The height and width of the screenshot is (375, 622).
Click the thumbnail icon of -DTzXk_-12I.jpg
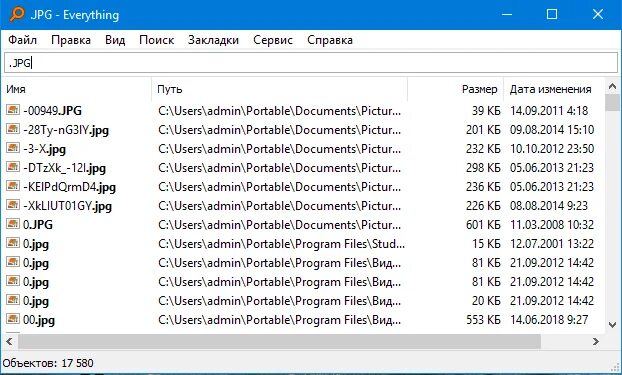click(13, 167)
